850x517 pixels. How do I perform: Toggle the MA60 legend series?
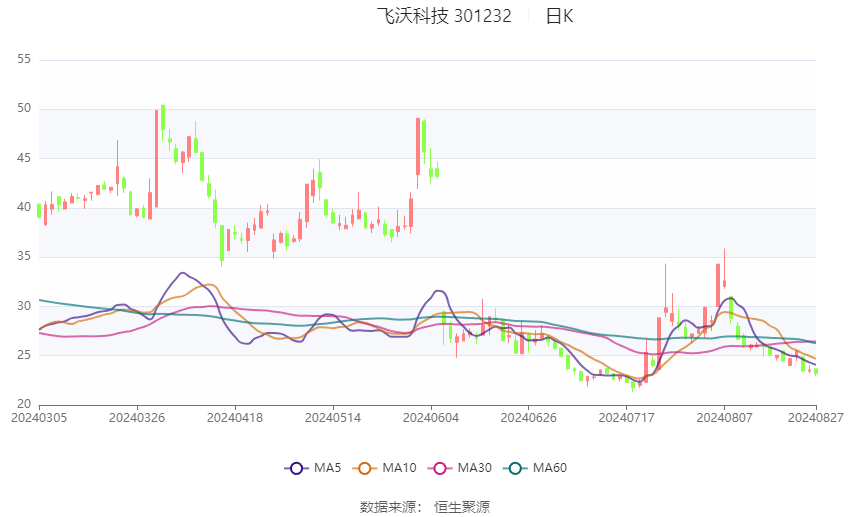coord(535,468)
